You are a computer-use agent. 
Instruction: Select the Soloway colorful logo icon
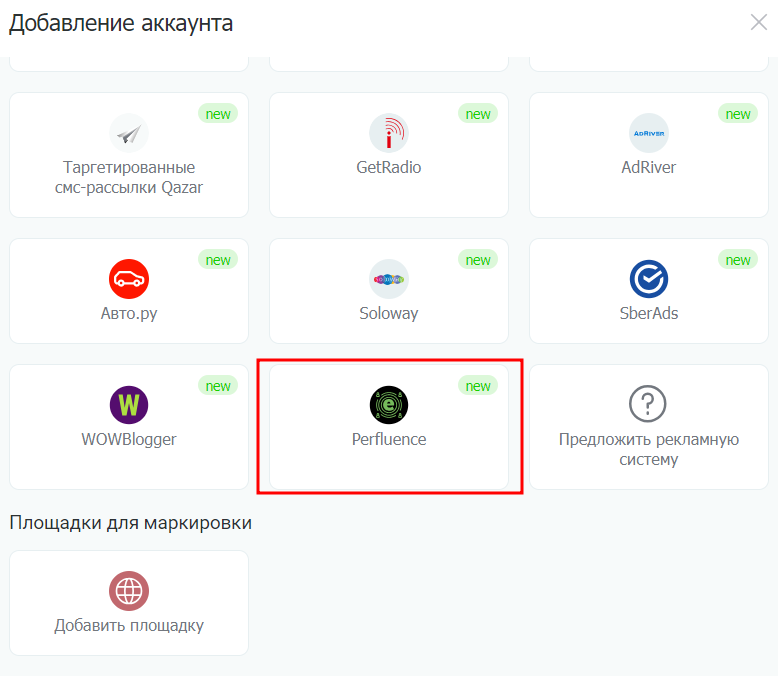(389, 279)
